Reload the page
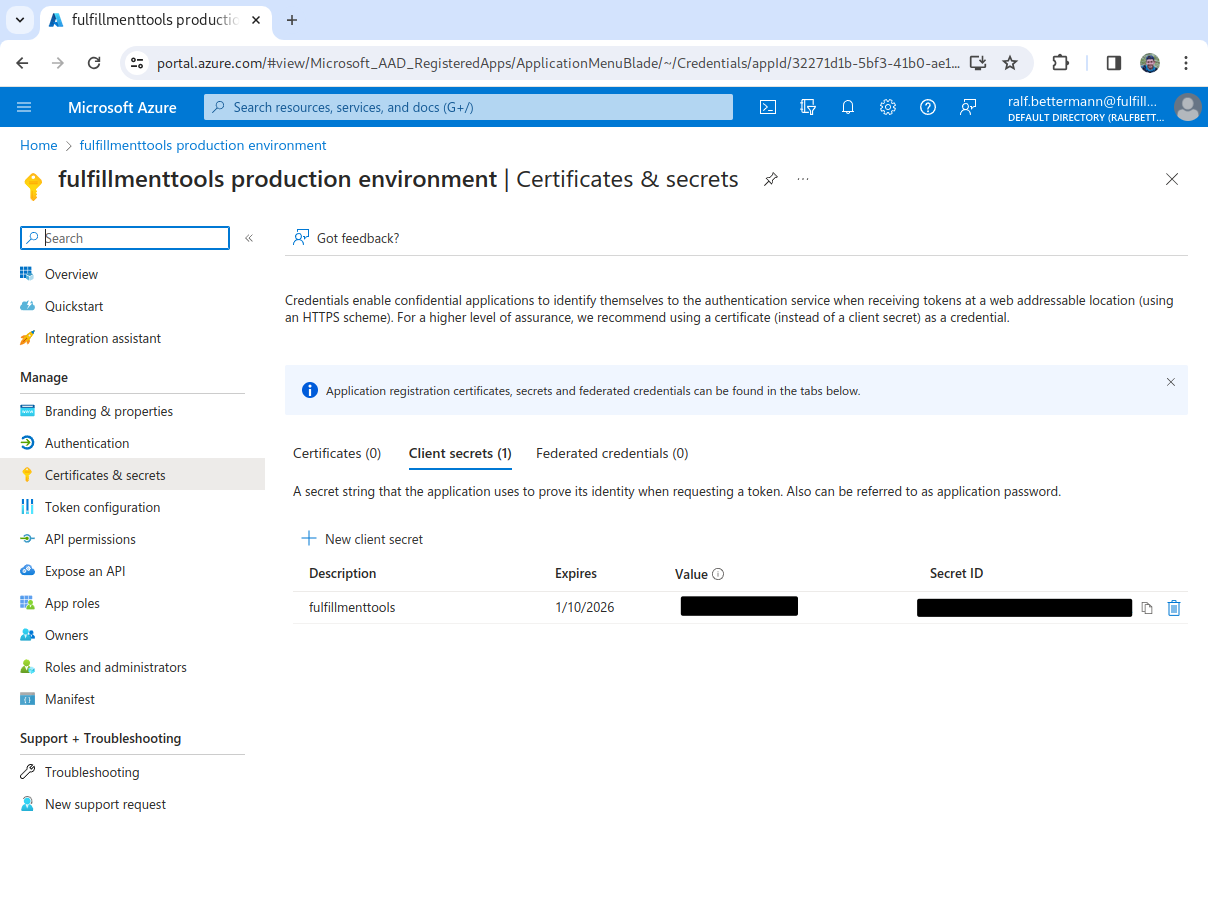1208x902 pixels. [x=94, y=62]
